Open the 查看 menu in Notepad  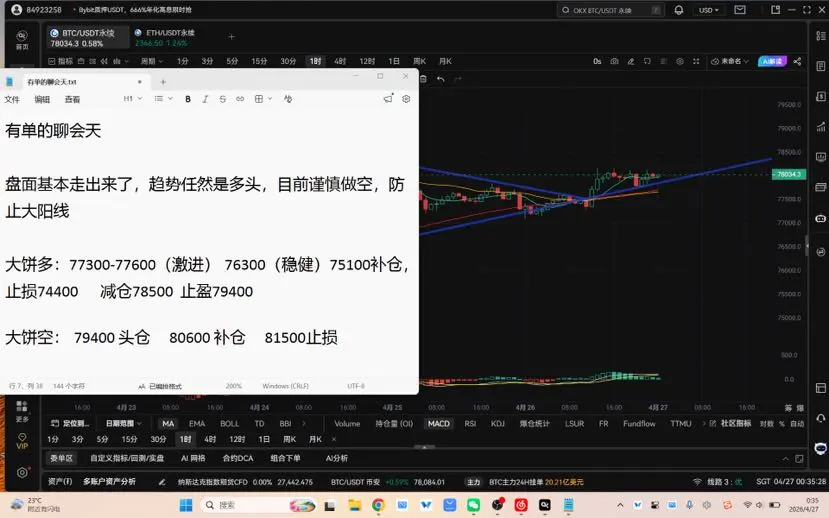[x=72, y=99]
